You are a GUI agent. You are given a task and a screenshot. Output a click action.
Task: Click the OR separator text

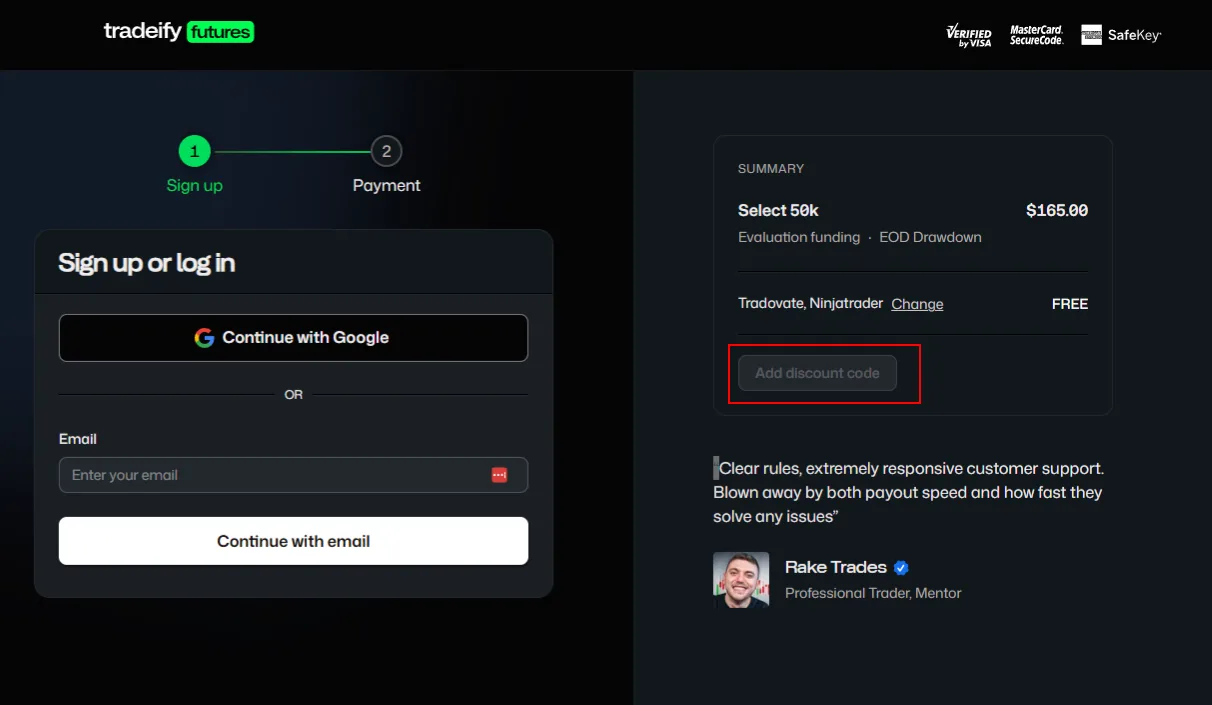tap(293, 395)
